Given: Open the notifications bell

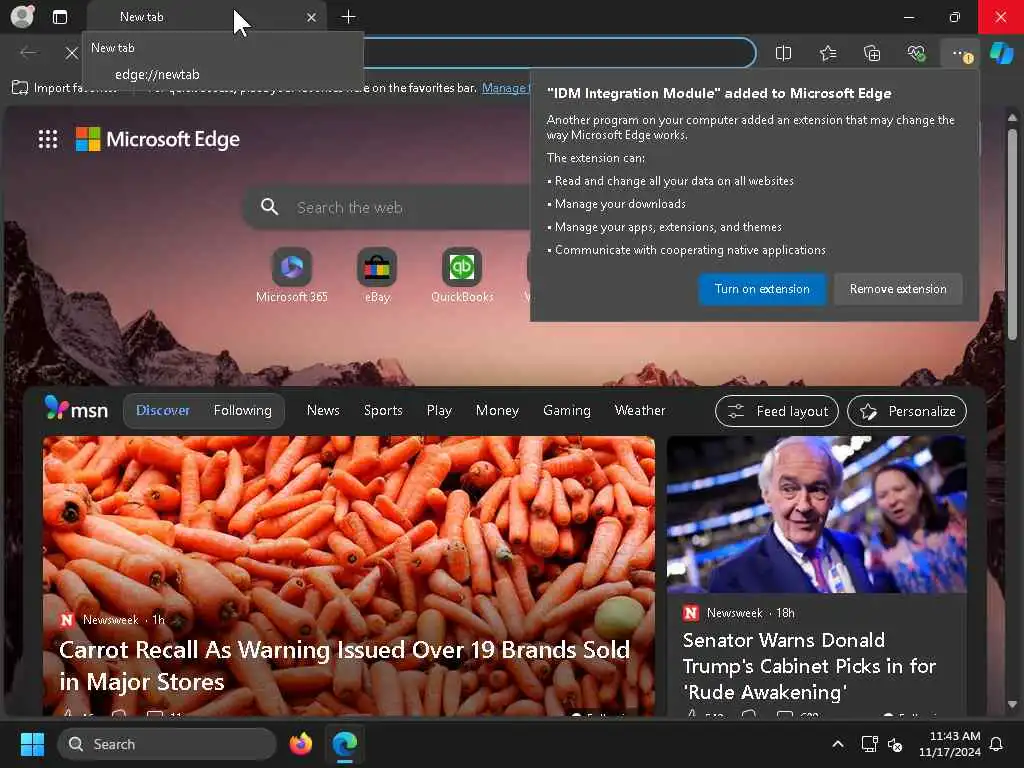Looking at the screenshot, I should 996,744.
